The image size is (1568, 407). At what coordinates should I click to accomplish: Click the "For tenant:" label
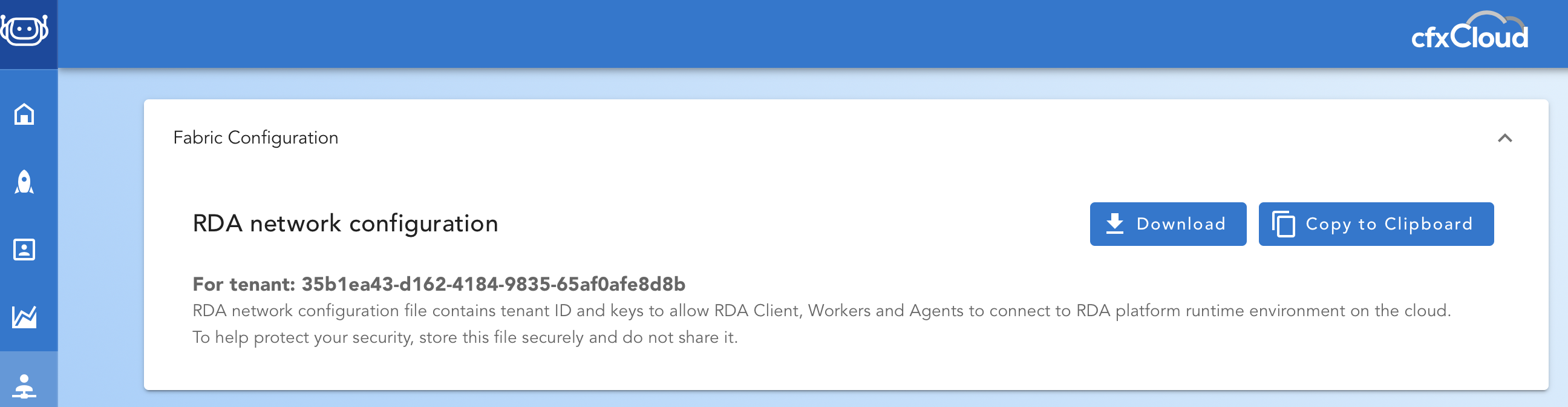[243, 284]
